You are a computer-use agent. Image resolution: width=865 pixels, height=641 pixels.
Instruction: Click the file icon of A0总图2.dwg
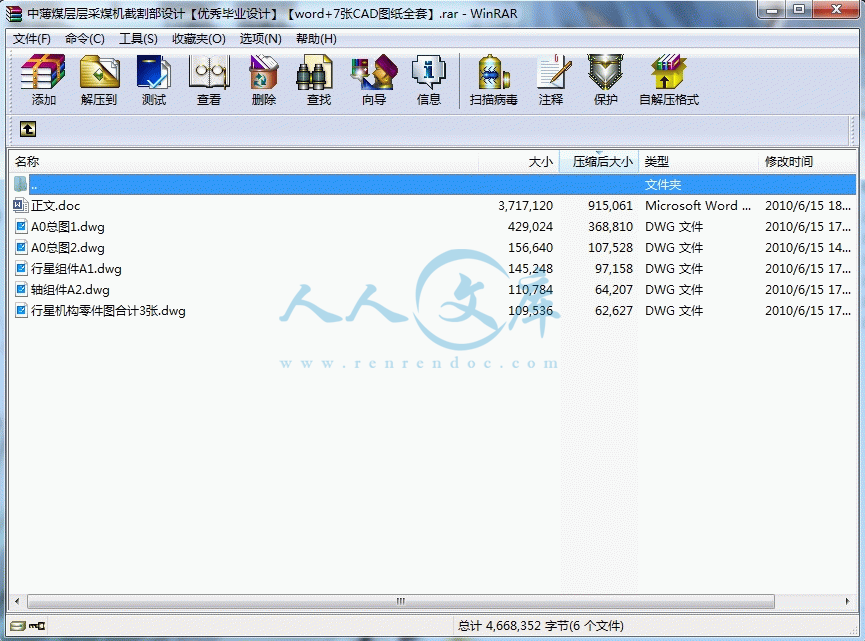pos(21,248)
